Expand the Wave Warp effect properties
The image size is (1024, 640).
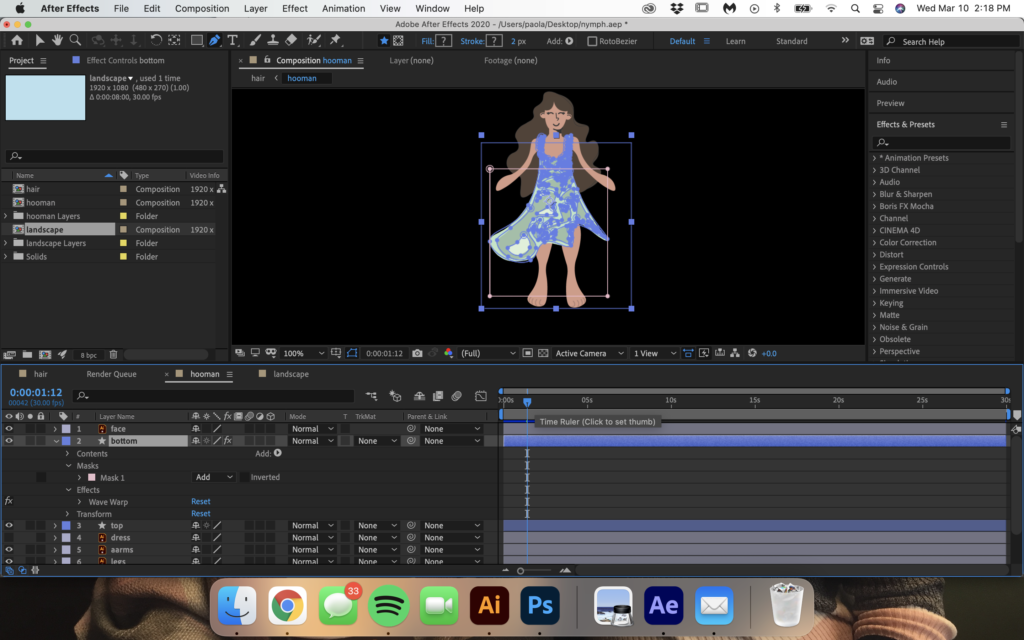[79, 502]
